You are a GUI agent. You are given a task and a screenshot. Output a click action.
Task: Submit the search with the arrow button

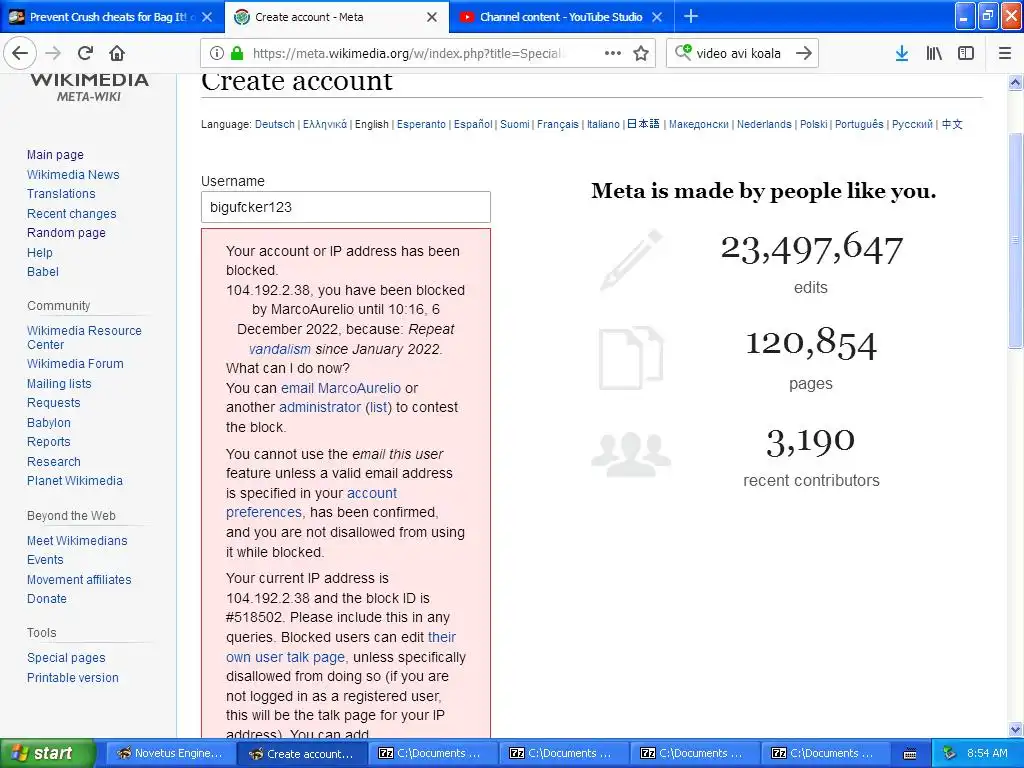pyautogui.click(x=804, y=54)
